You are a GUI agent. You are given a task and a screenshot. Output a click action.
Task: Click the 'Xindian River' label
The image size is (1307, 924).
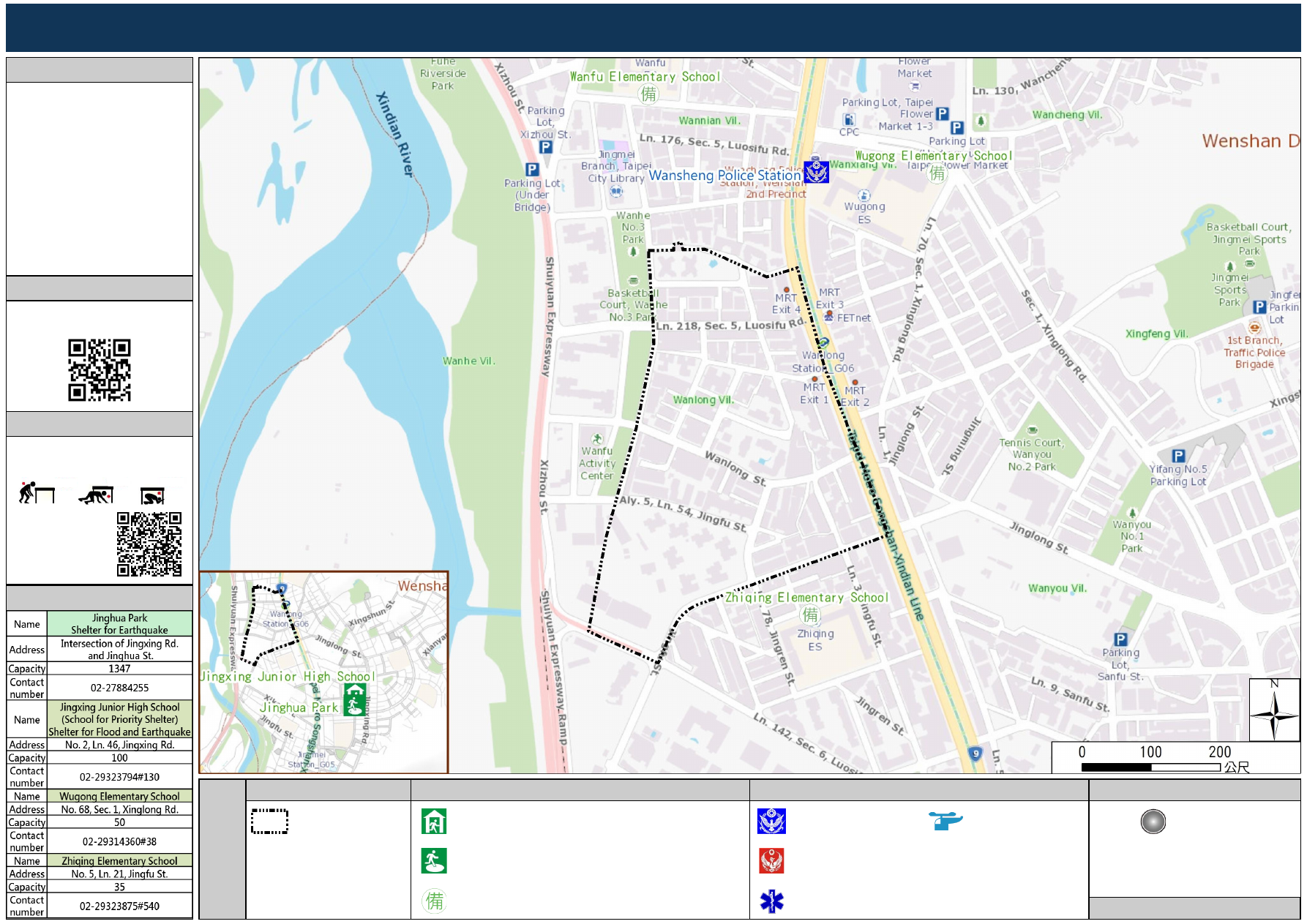click(395, 134)
